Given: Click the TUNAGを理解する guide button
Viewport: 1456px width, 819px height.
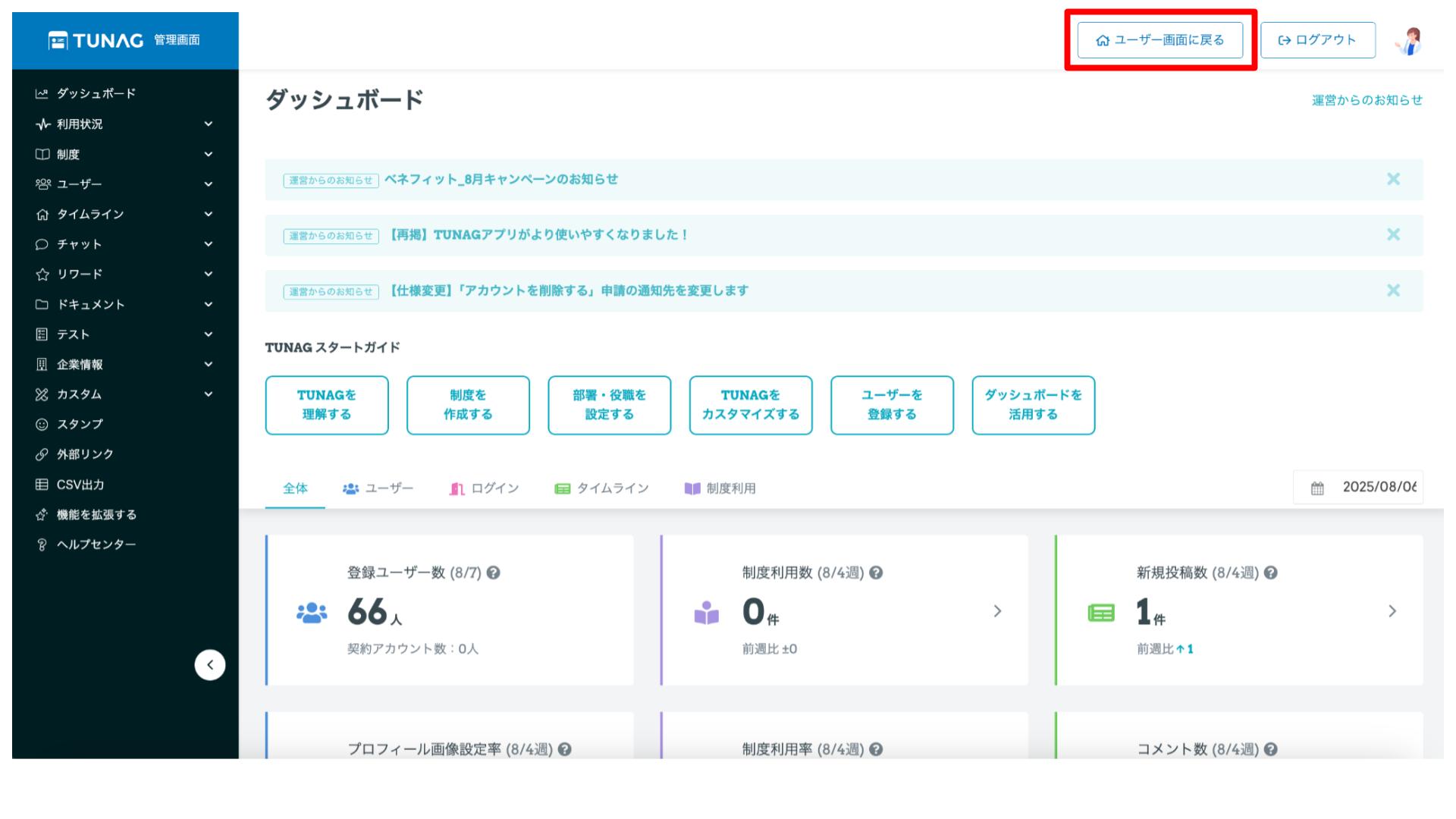Looking at the screenshot, I should tap(327, 405).
